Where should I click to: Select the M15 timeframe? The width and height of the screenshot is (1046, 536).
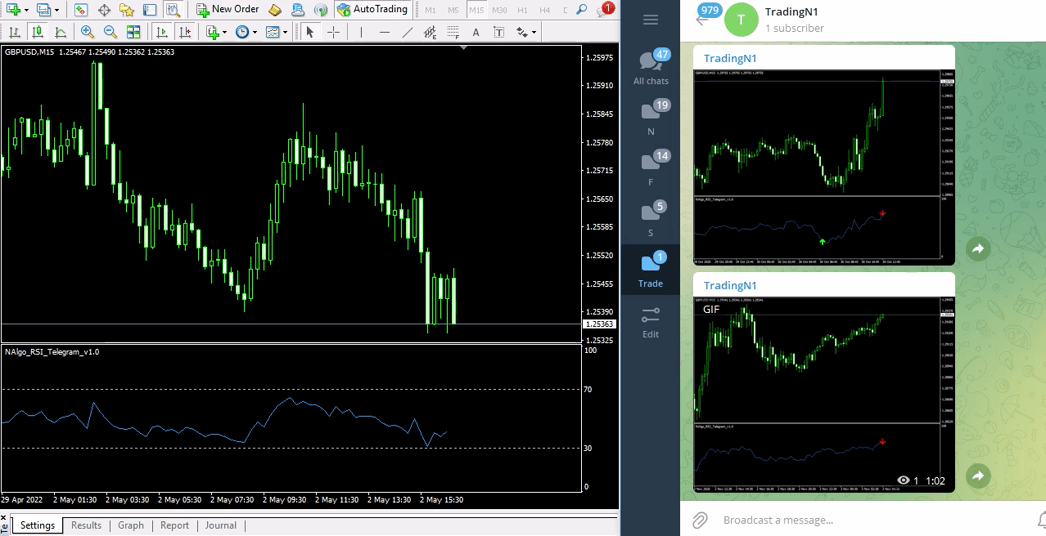pos(476,10)
